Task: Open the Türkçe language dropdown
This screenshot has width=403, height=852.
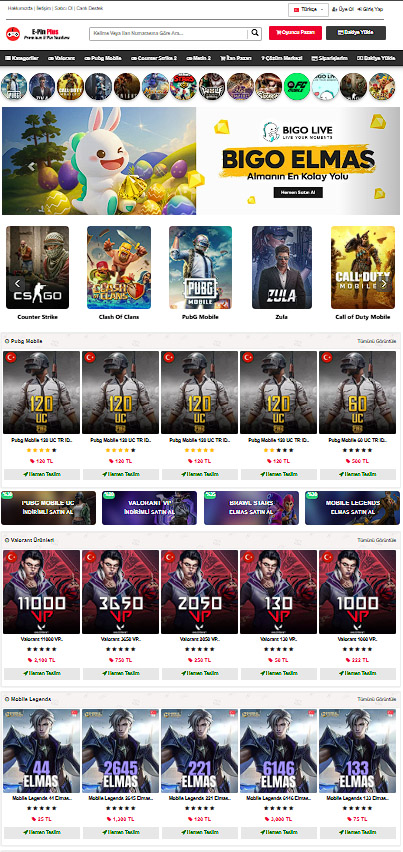Action: [308, 10]
